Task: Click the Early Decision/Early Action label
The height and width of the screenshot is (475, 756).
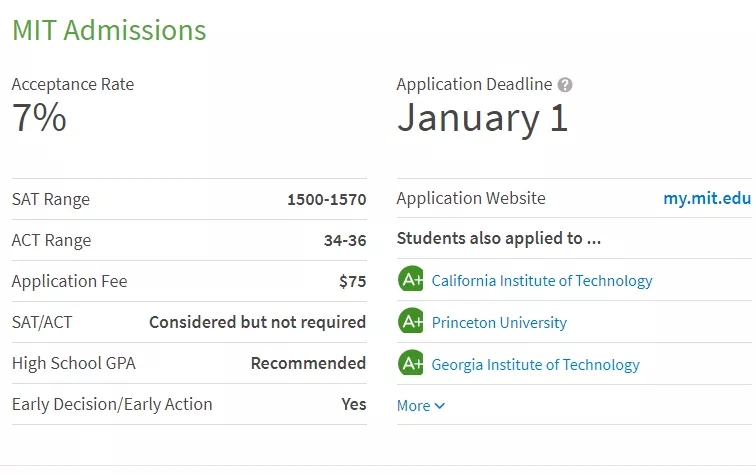Action: [112, 404]
